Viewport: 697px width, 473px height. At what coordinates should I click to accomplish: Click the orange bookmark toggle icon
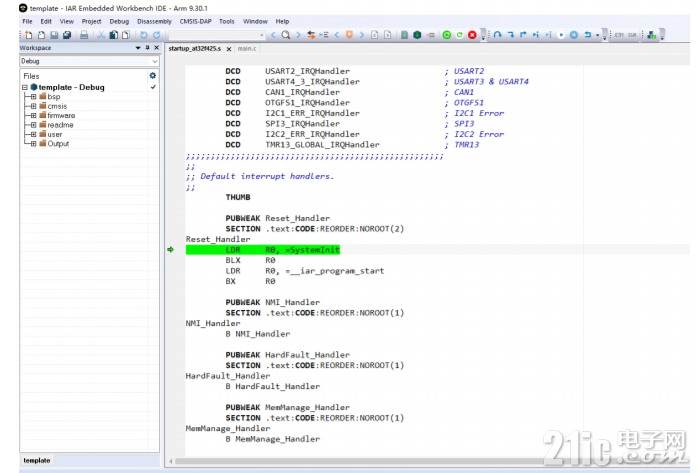point(349,35)
